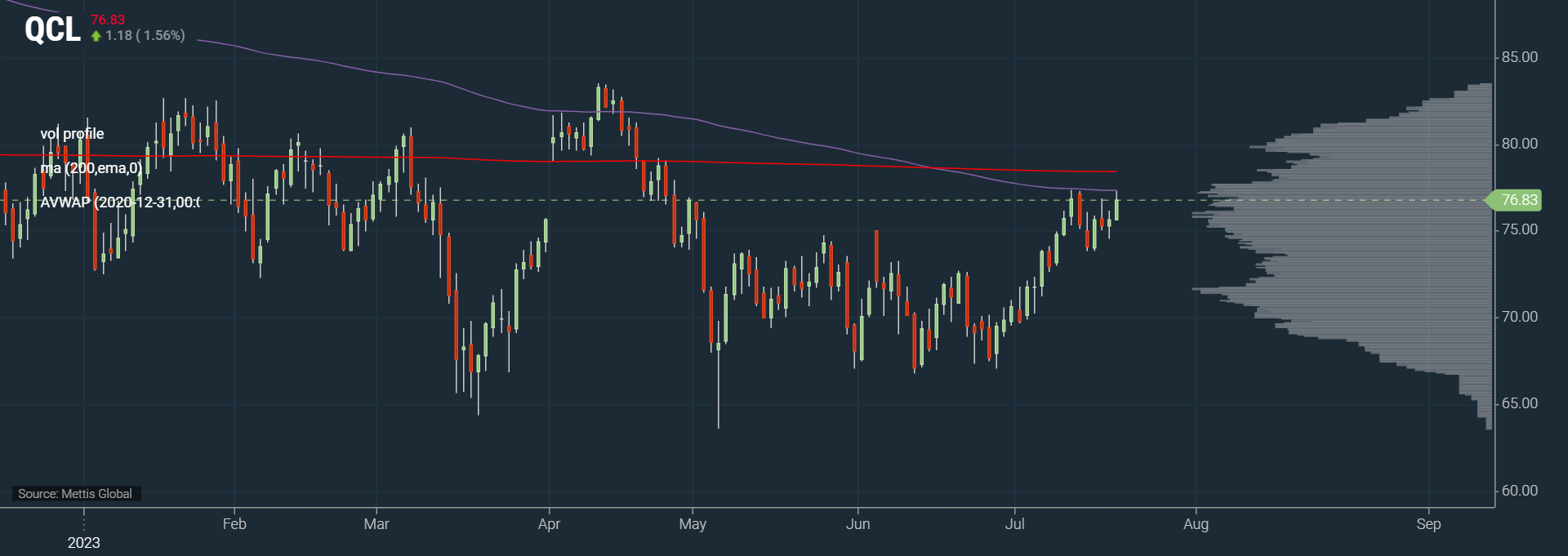Select the AVWAP (2020-12-31) indicator label
1568x556 pixels.
click(x=120, y=202)
